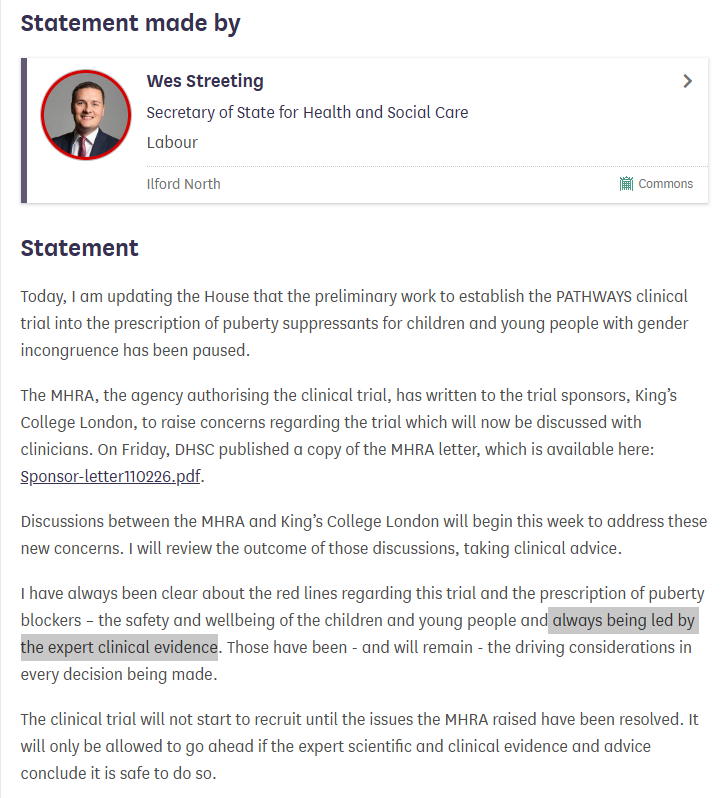725x798 pixels.
Task: Click highlighted text "always being led by"
Action: (x=623, y=621)
